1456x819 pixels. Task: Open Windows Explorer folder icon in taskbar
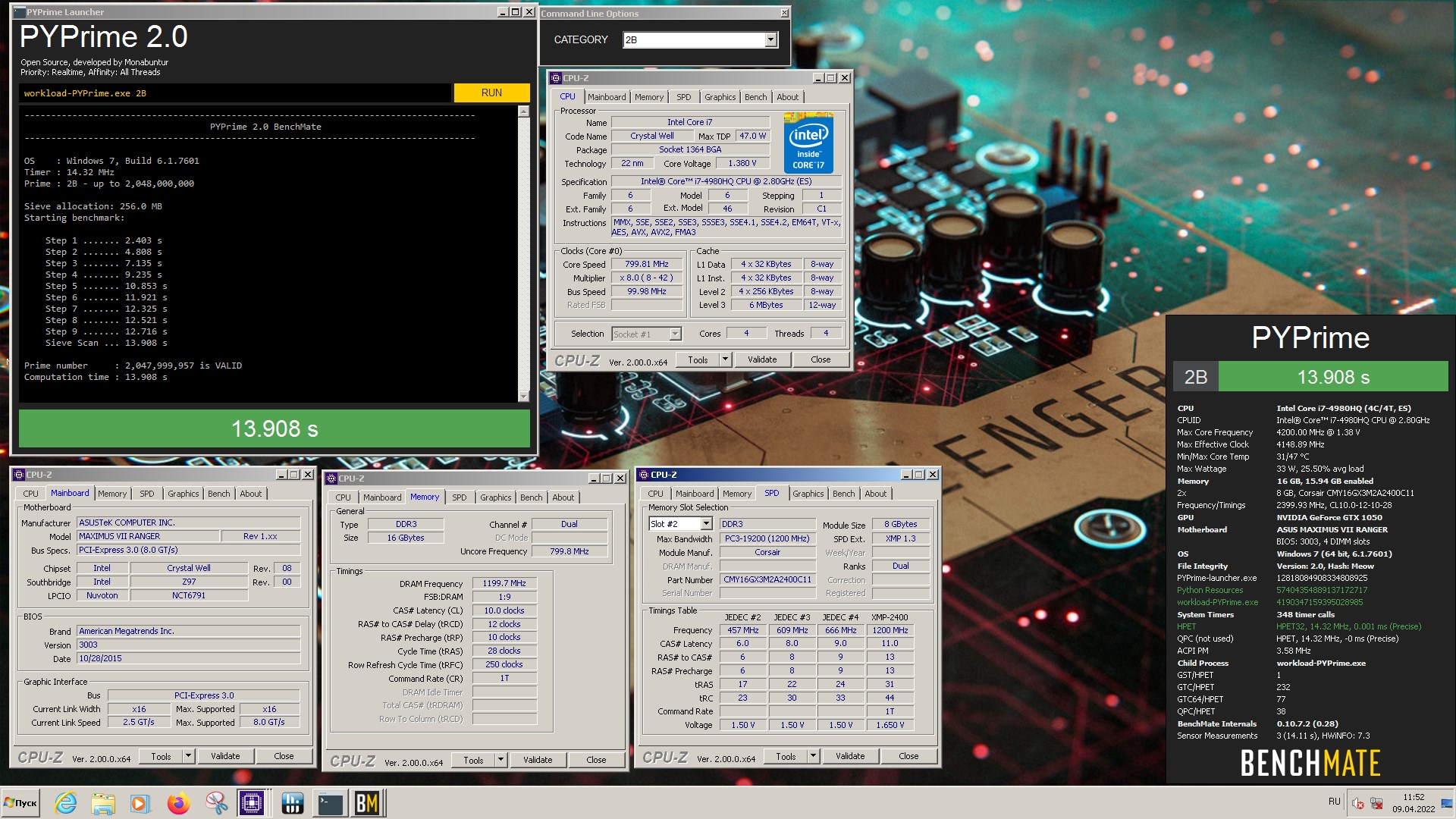click(103, 802)
